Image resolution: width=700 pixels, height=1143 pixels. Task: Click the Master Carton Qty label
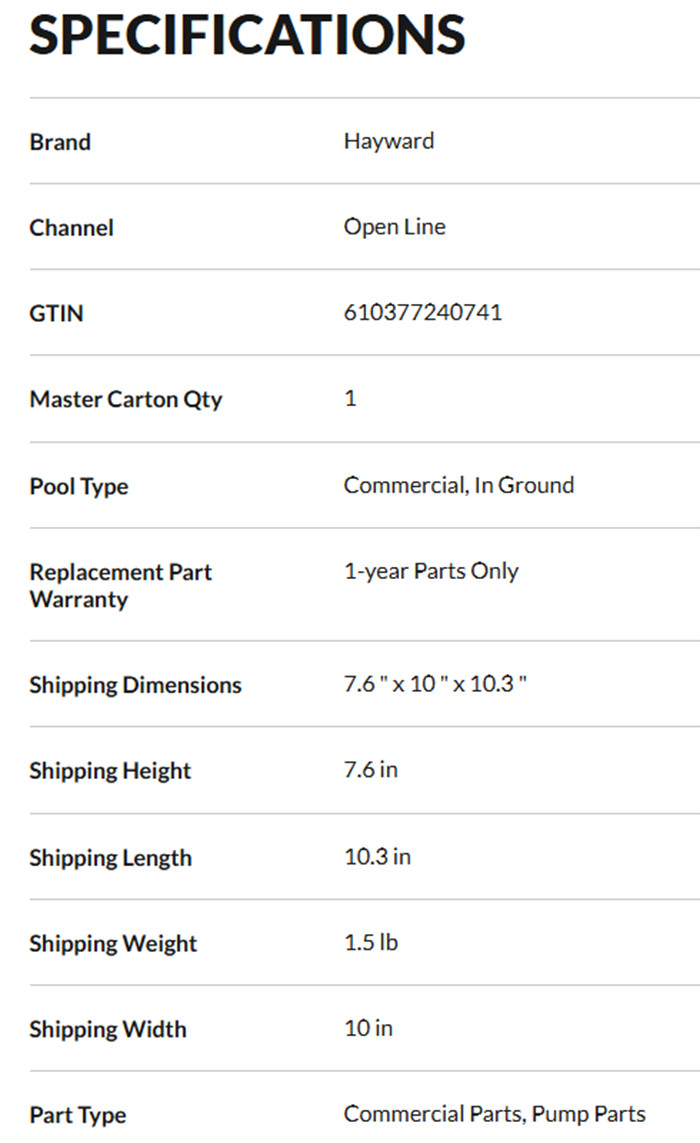point(126,400)
